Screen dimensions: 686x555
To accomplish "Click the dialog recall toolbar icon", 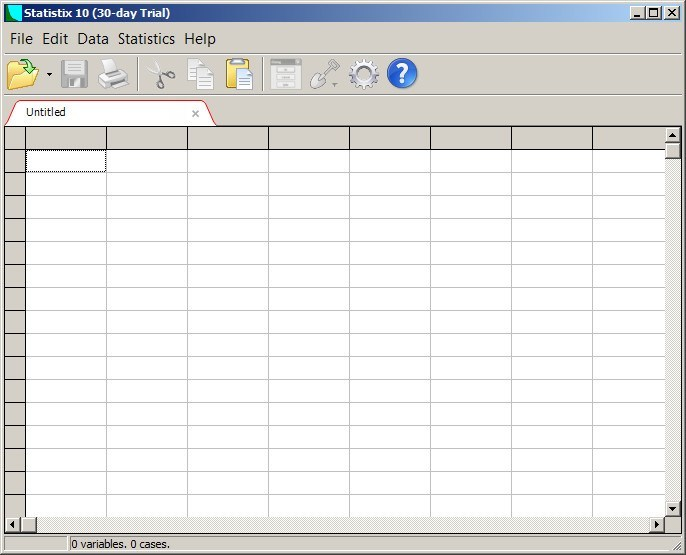I will tap(286, 74).
